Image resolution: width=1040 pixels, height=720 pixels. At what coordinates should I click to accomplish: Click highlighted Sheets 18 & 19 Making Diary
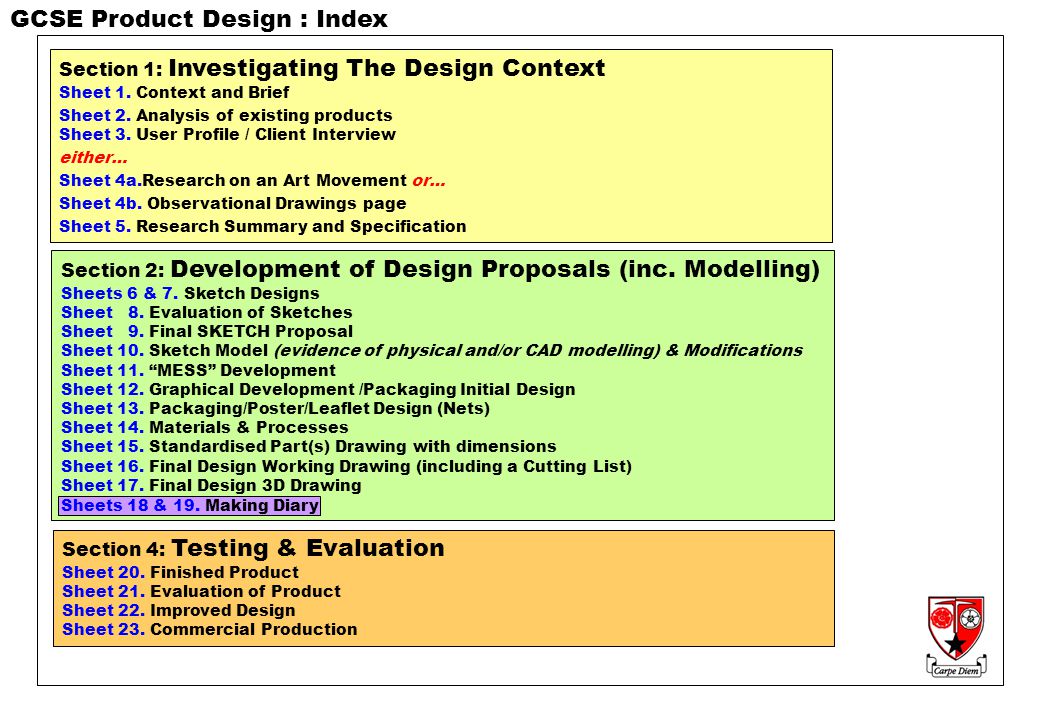190,506
